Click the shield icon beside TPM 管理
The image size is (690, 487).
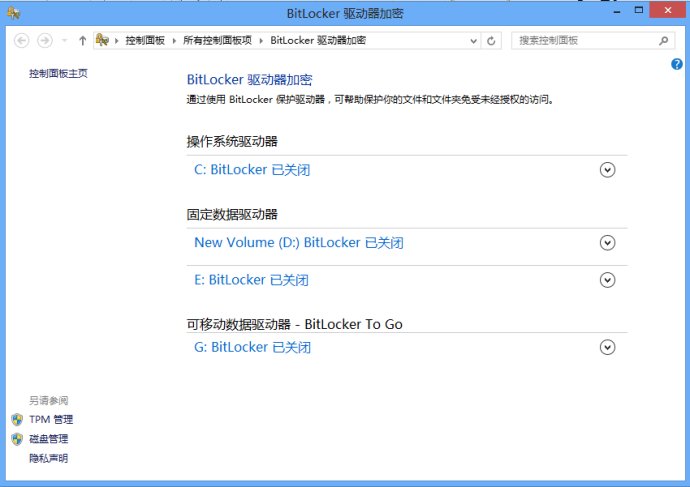pyautogui.click(x=17, y=420)
